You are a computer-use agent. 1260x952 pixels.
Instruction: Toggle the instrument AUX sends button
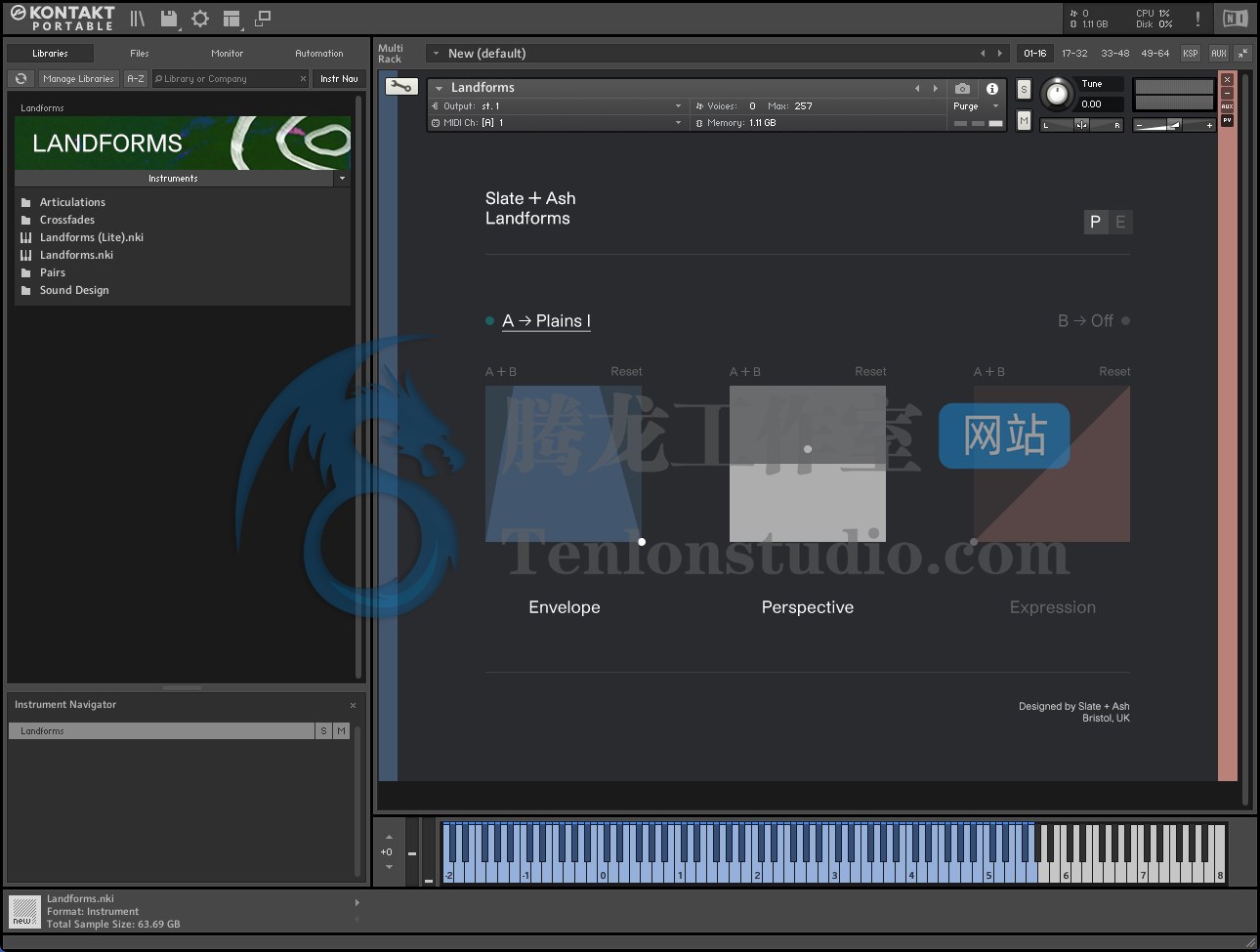1228,106
